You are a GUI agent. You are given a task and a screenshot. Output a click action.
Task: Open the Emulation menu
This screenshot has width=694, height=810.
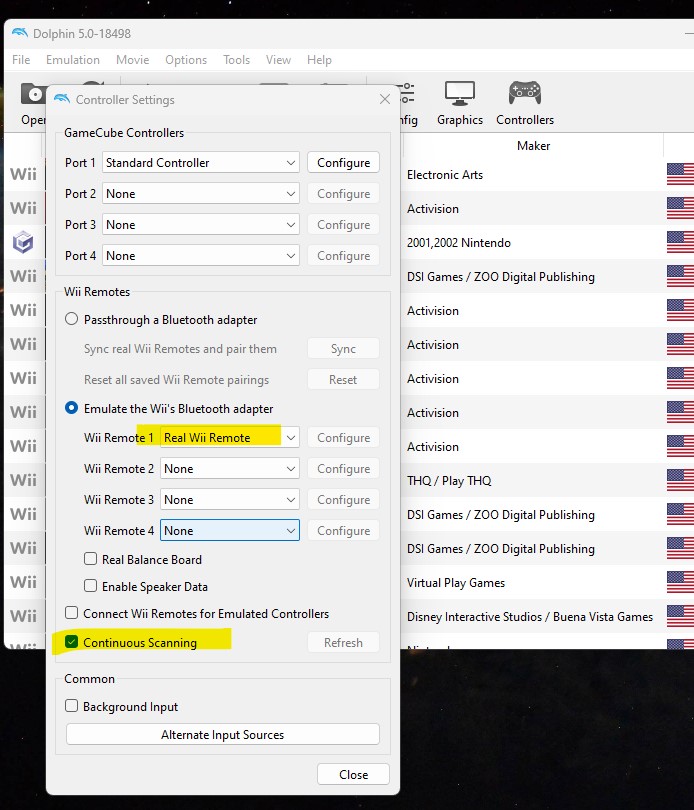(x=73, y=60)
